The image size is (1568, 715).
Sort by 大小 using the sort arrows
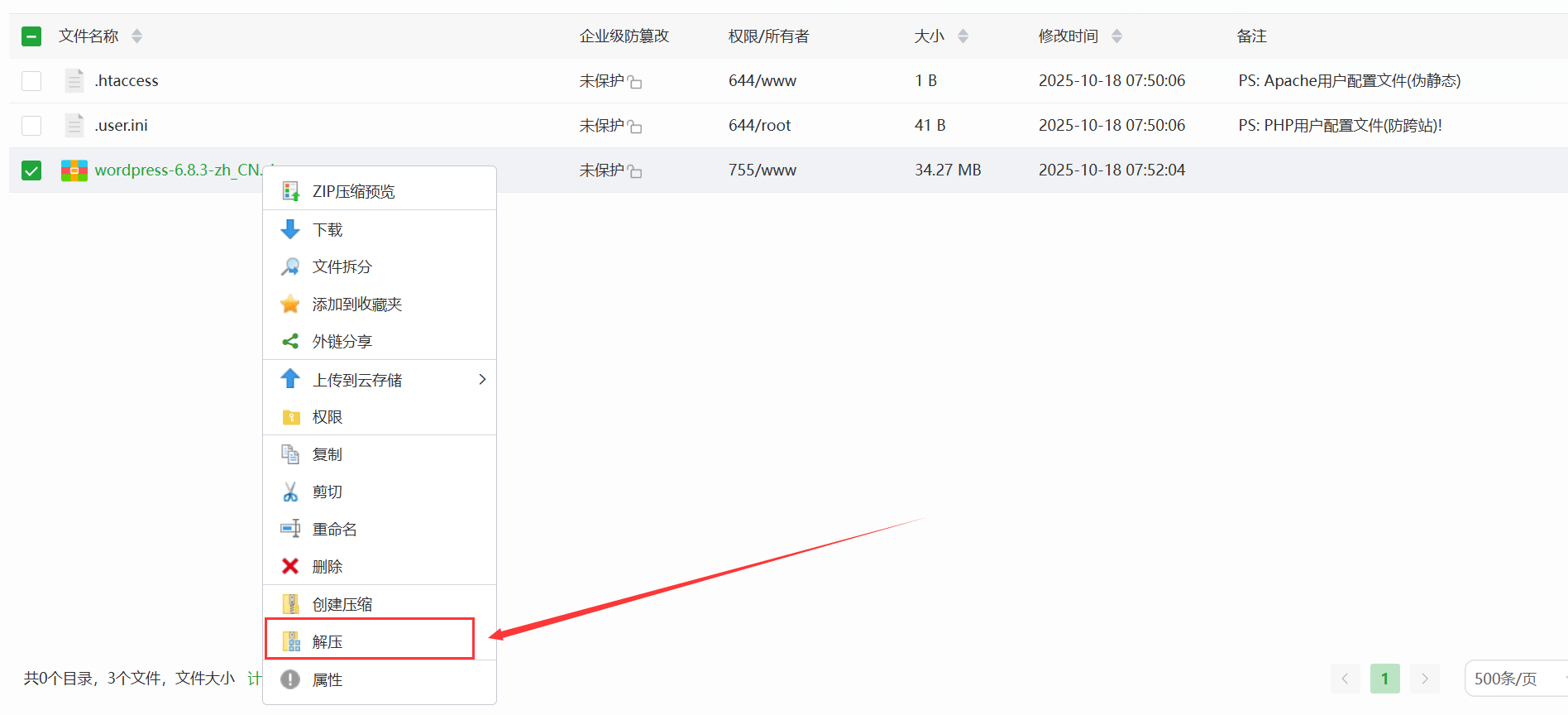(963, 36)
